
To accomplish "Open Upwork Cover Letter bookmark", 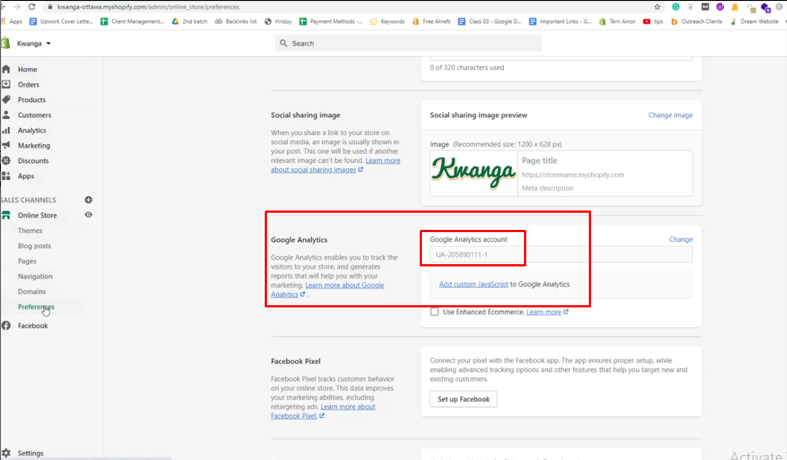I will pyautogui.click(x=61, y=22).
